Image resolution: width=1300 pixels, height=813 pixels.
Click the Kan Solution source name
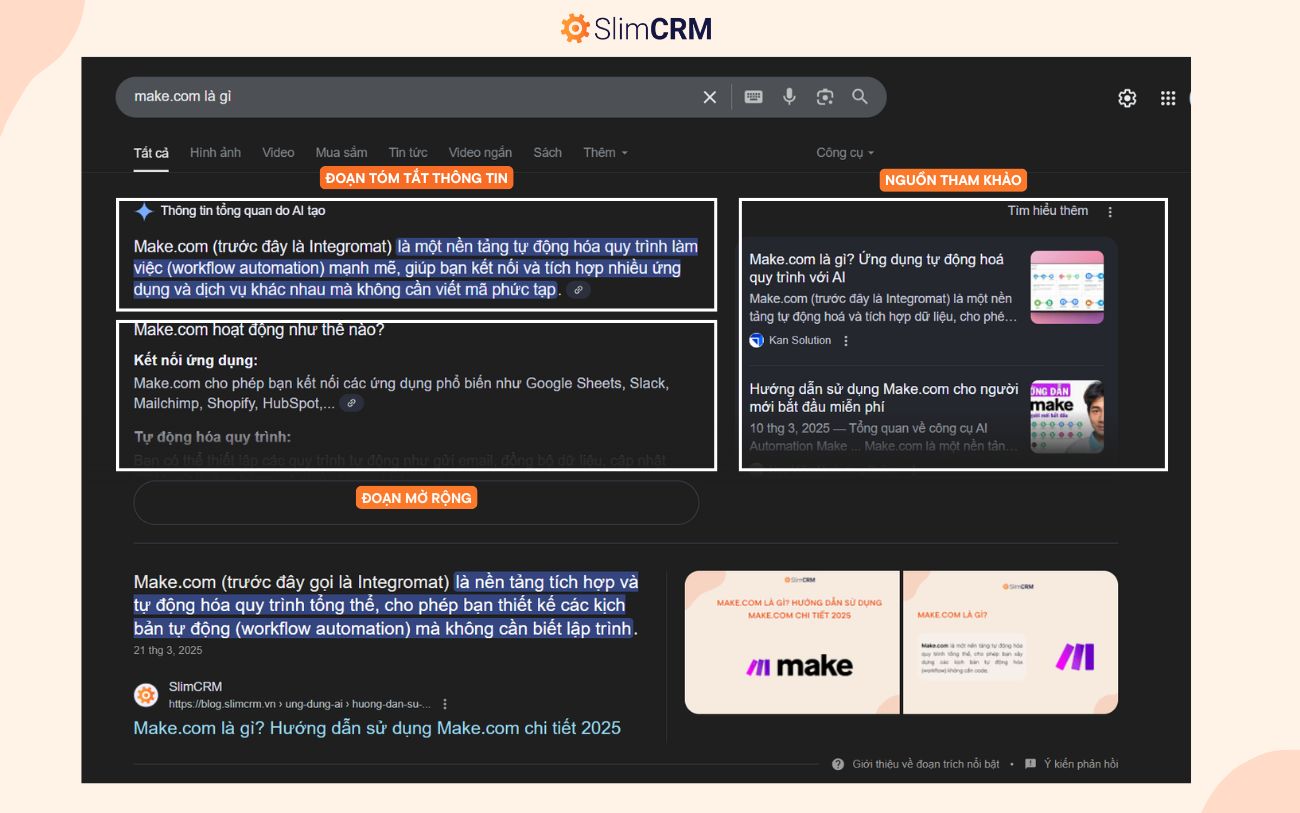800,341
